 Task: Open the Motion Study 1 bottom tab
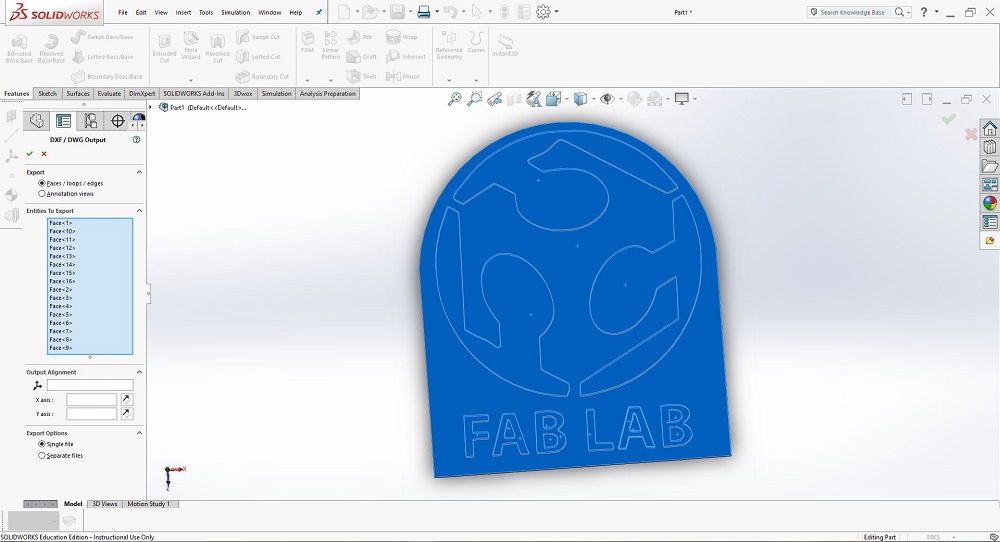(149, 504)
